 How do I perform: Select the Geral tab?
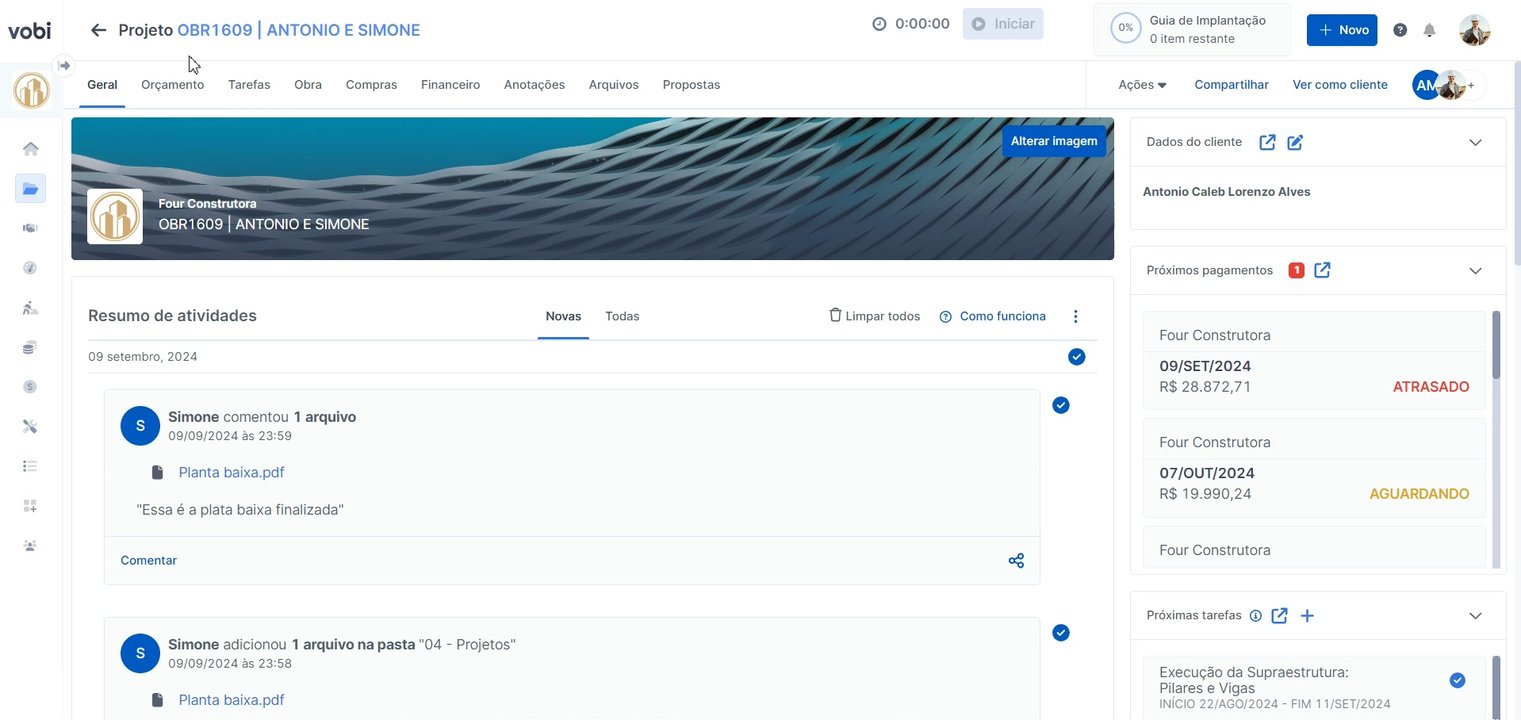click(102, 85)
